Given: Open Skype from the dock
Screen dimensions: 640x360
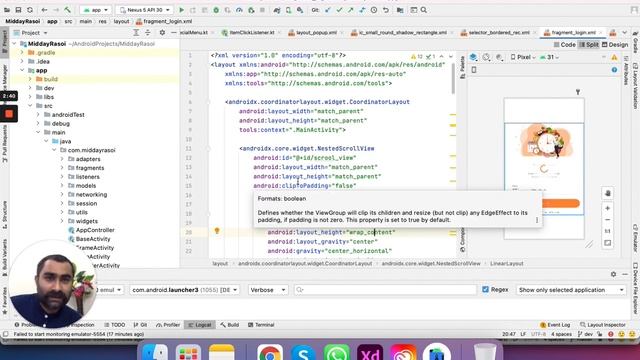Looking at the screenshot, I should (x=303, y=353).
